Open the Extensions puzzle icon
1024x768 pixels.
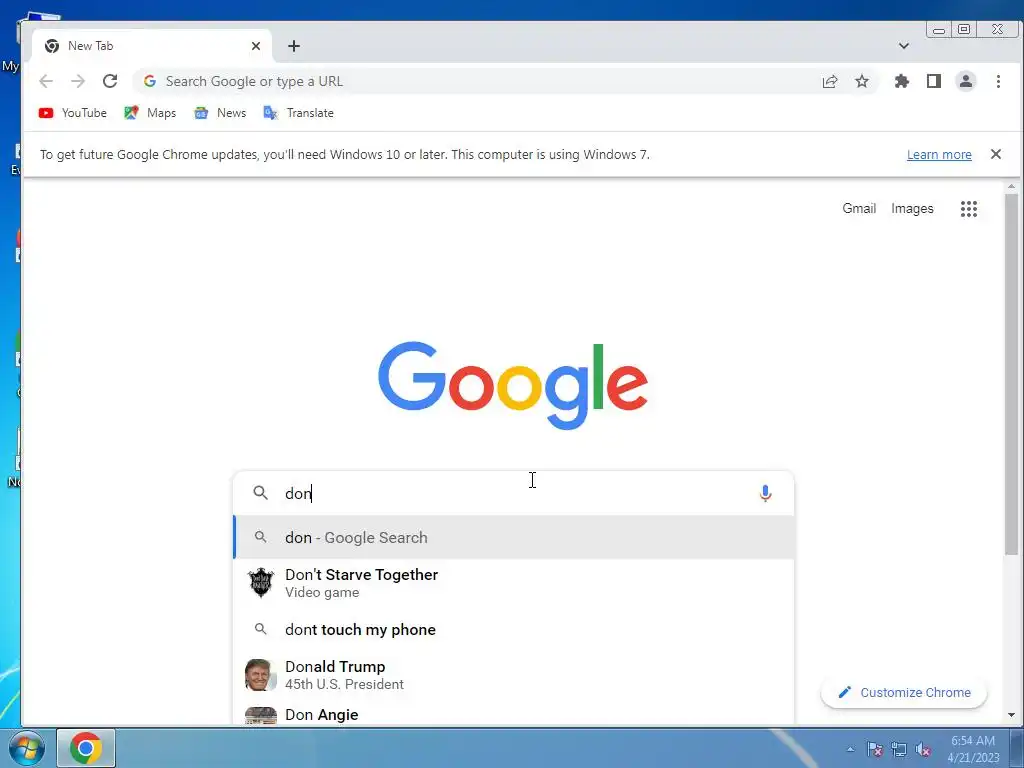[x=902, y=81]
